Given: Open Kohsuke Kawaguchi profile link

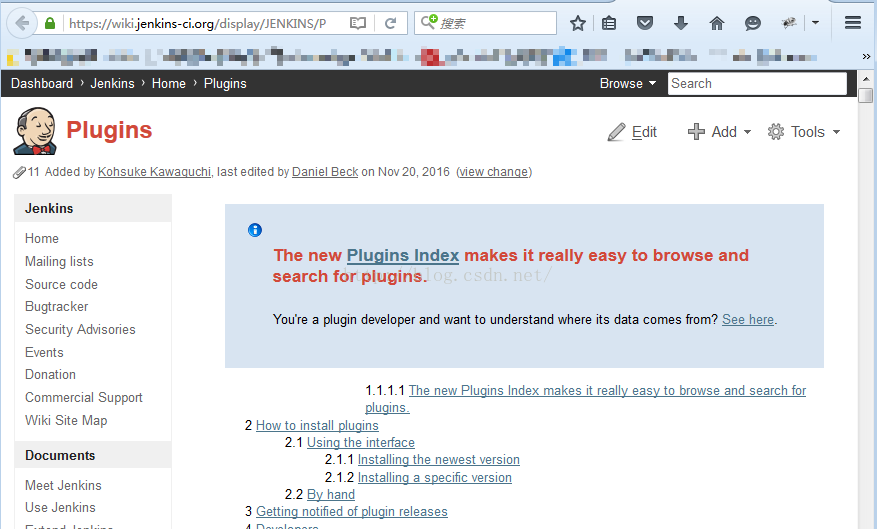Looking at the screenshot, I should pyautogui.click(x=154, y=172).
